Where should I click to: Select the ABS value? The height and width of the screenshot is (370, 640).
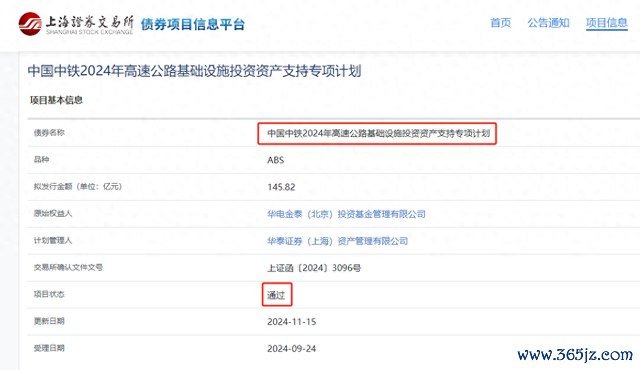(x=276, y=160)
